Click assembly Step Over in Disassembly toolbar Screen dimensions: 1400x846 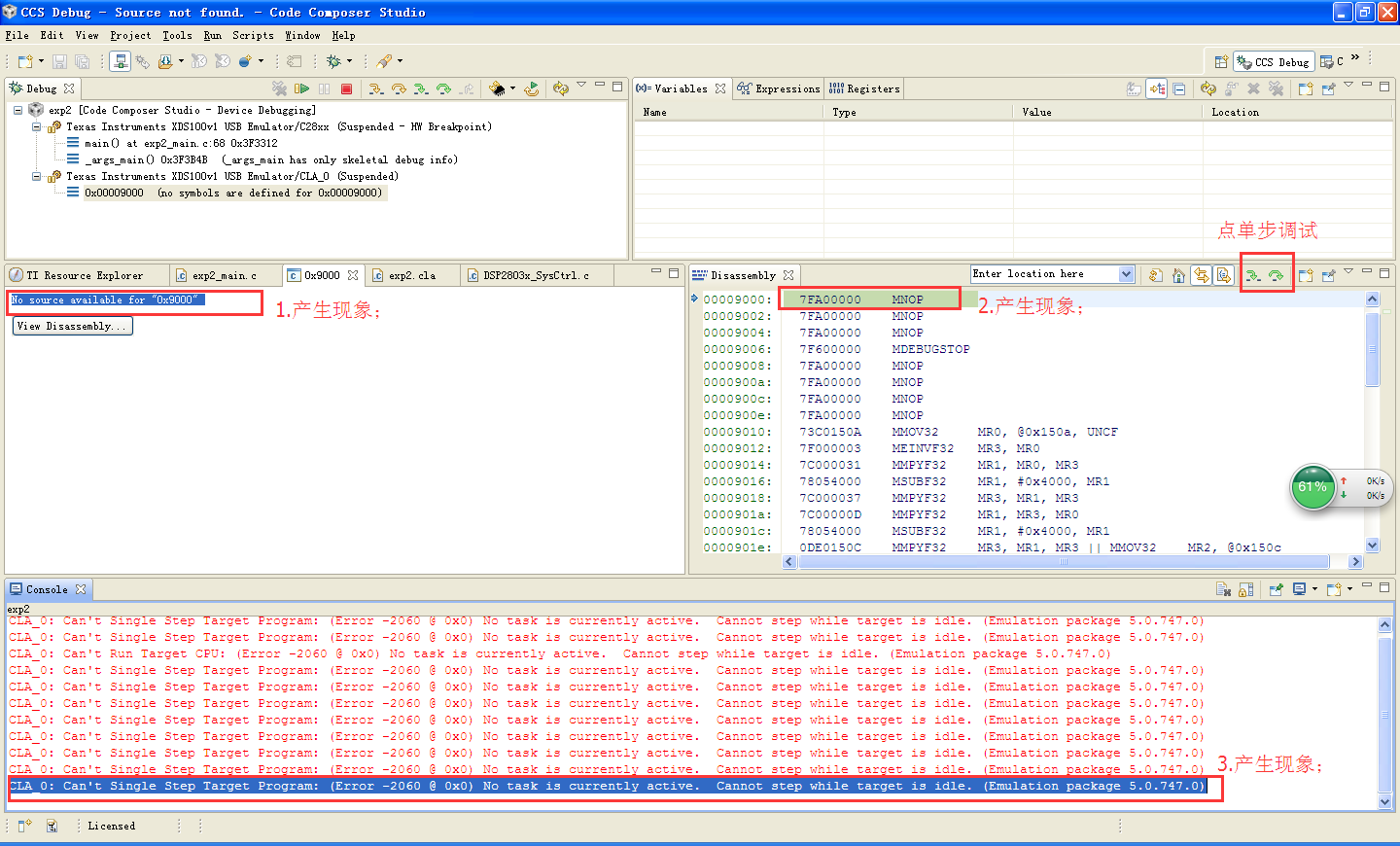[x=1277, y=276]
